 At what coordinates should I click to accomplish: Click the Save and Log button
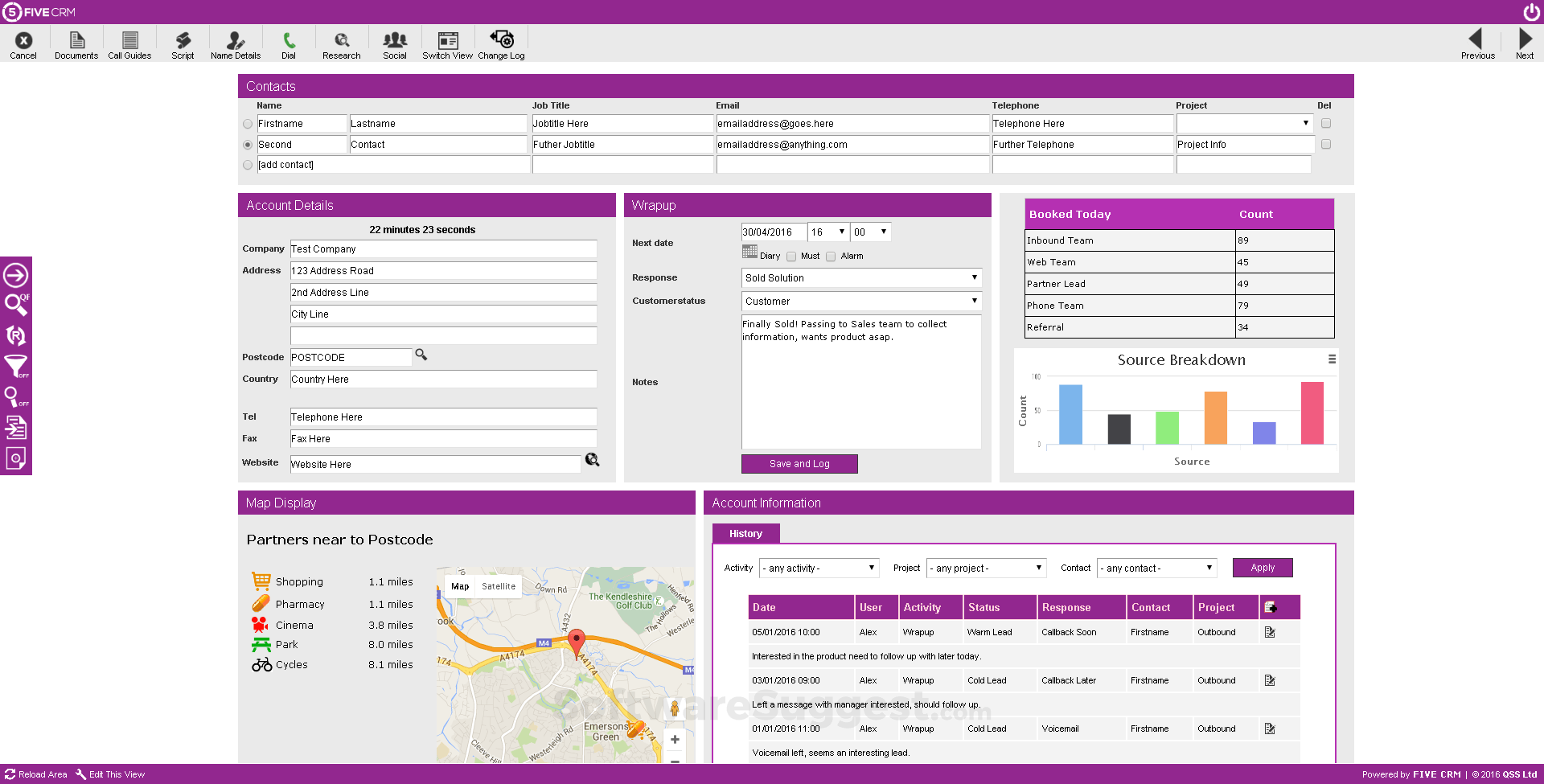799,463
